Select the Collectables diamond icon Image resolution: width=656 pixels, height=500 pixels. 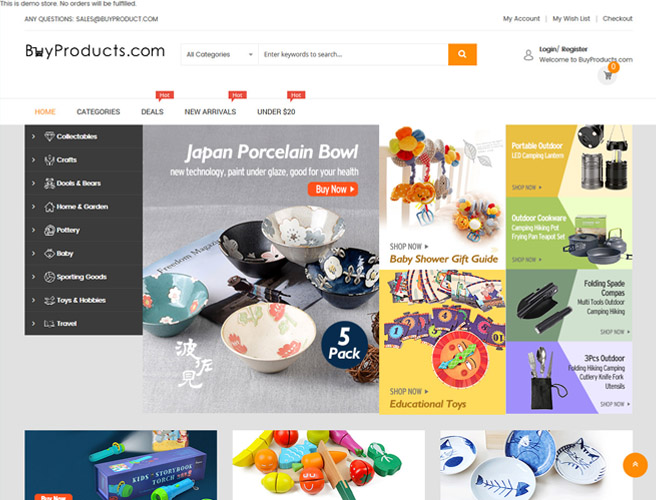coord(49,136)
